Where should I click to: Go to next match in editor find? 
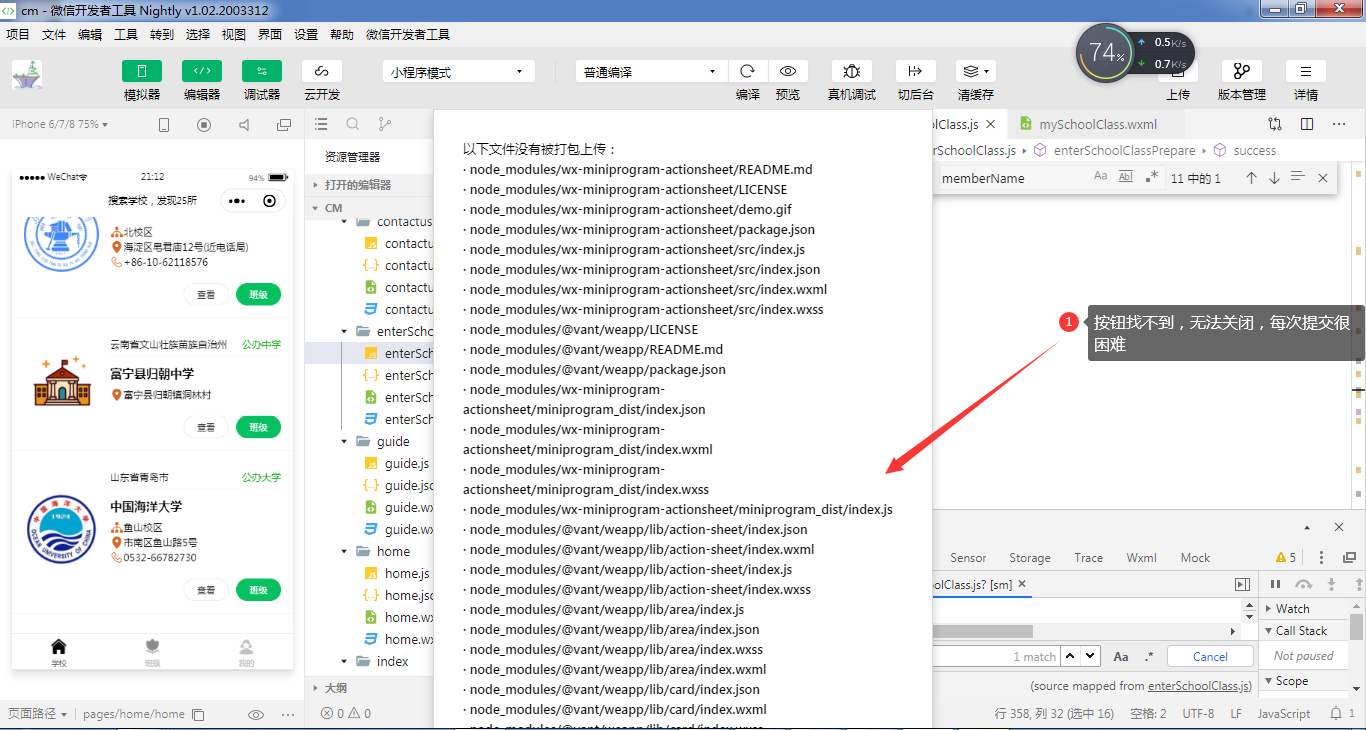click(x=1274, y=178)
